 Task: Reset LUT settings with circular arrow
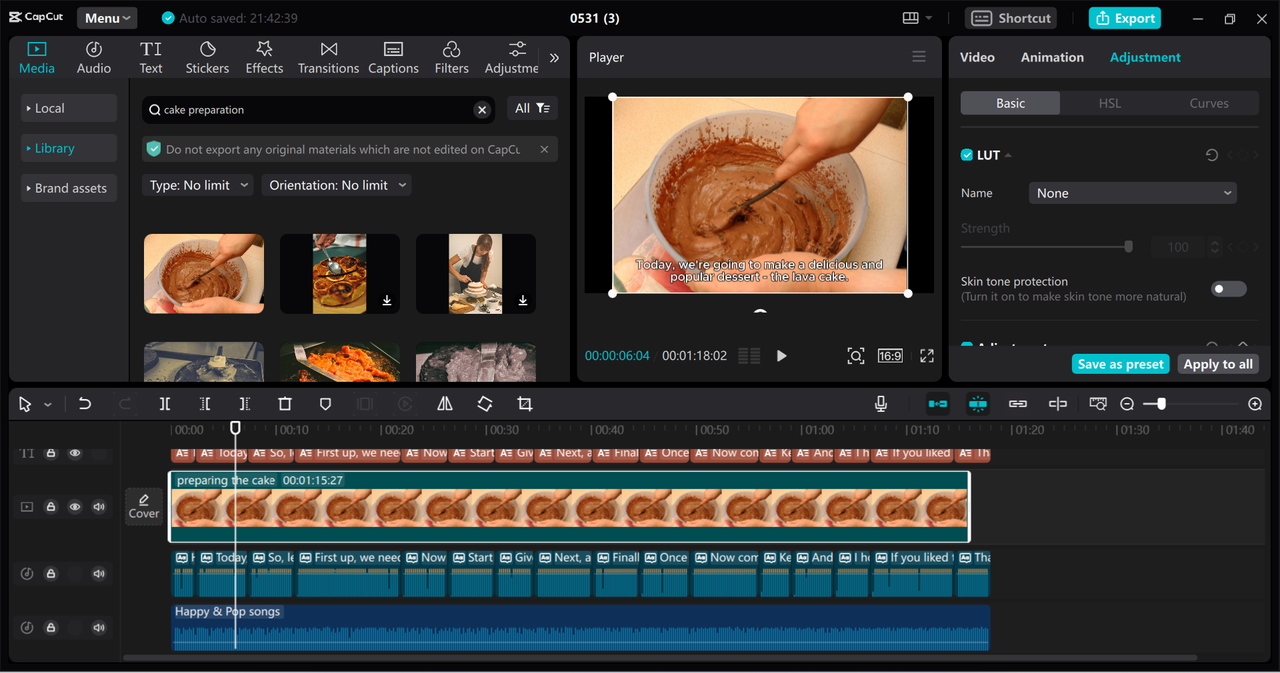1212,155
